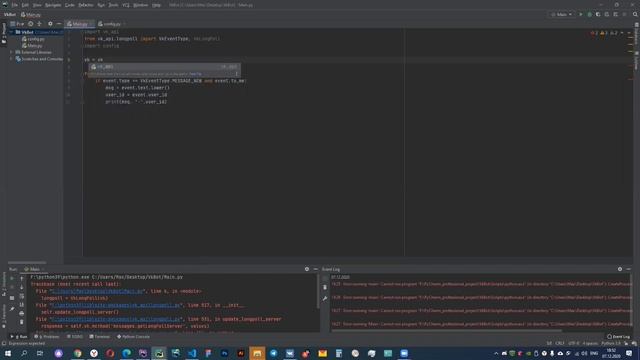Click the green Run button in toolbar
The height and width of the screenshot is (360, 640).
pos(581,14)
